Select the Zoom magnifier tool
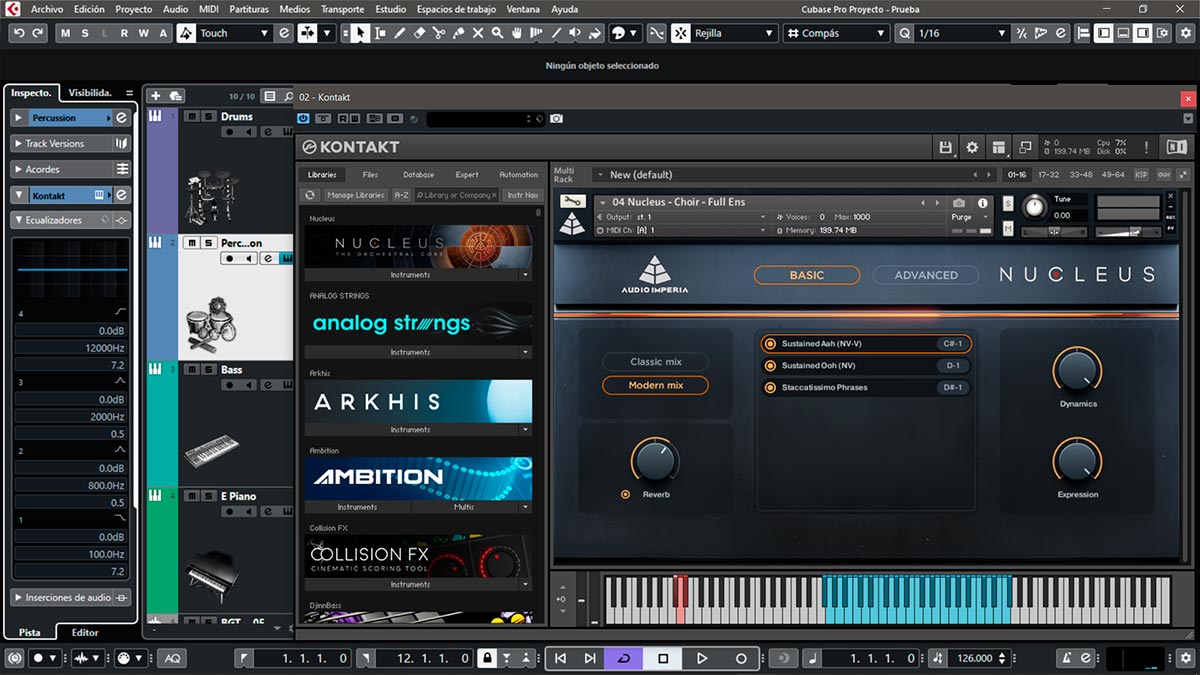This screenshot has height=675, width=1200. 497,33
